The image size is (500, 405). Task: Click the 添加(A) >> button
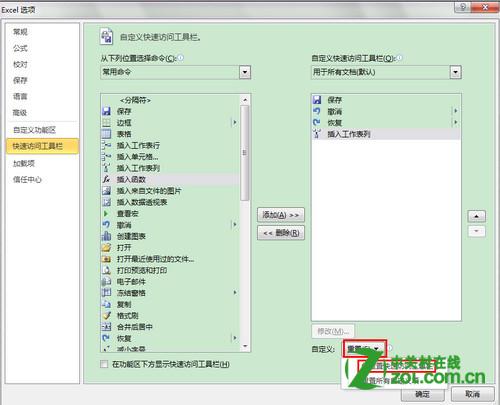coord(281,215)
